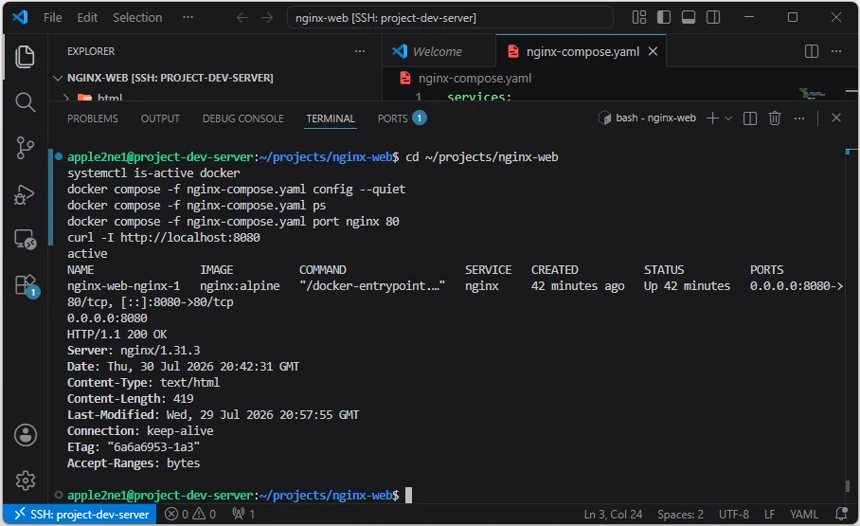Click the 'ETag: "6a6a6953-1a3"' line
Image resolution: width=860 pixels, height=526 pixels.
pos(133,447)
